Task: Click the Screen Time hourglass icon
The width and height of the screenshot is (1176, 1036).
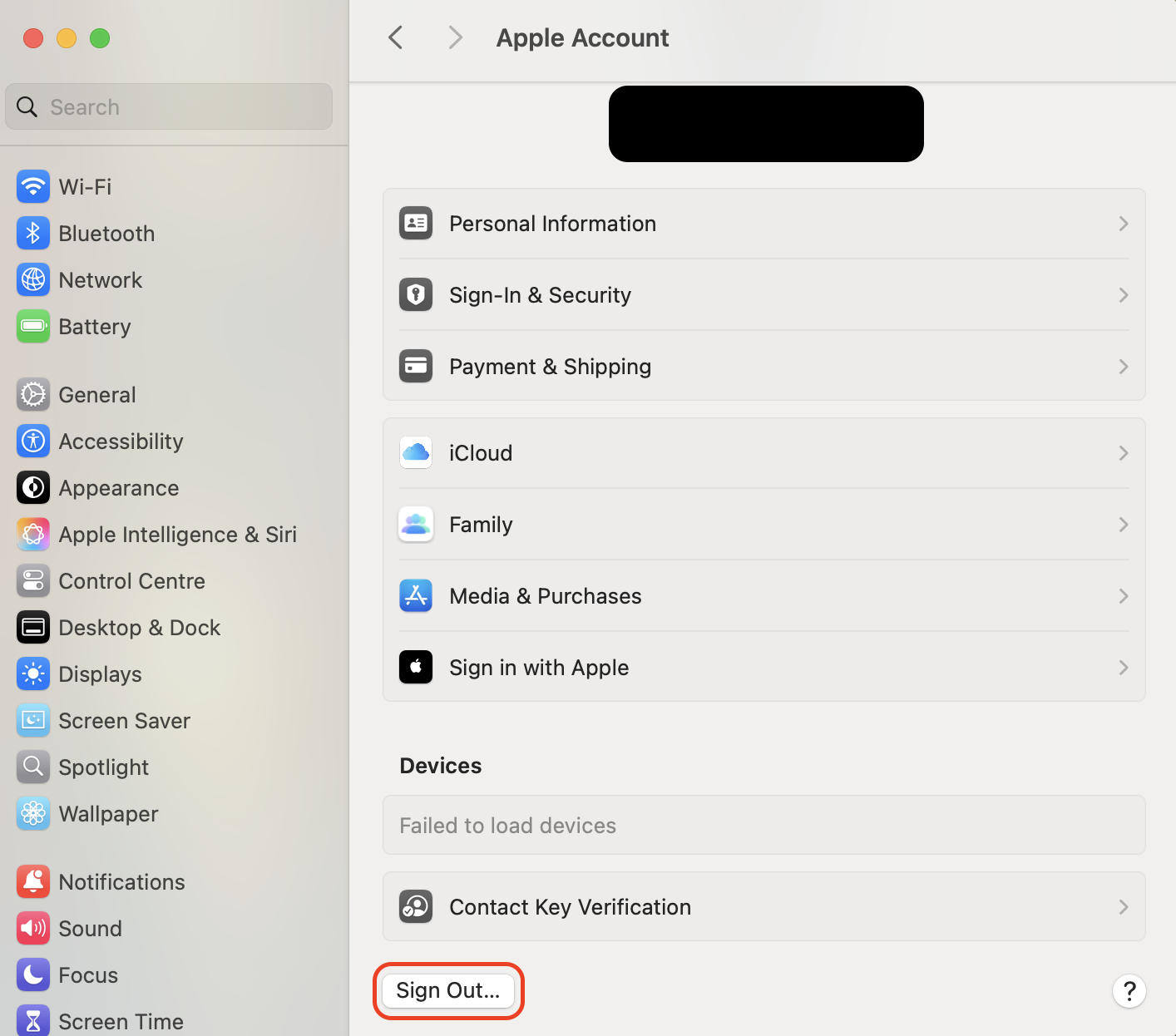Action: [33, 1021]
